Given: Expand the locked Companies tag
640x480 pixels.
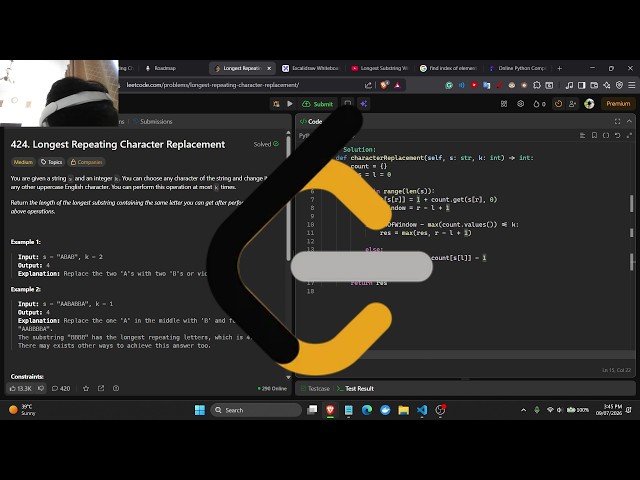Looking at the screenshot, I should [x=87, y=162].
